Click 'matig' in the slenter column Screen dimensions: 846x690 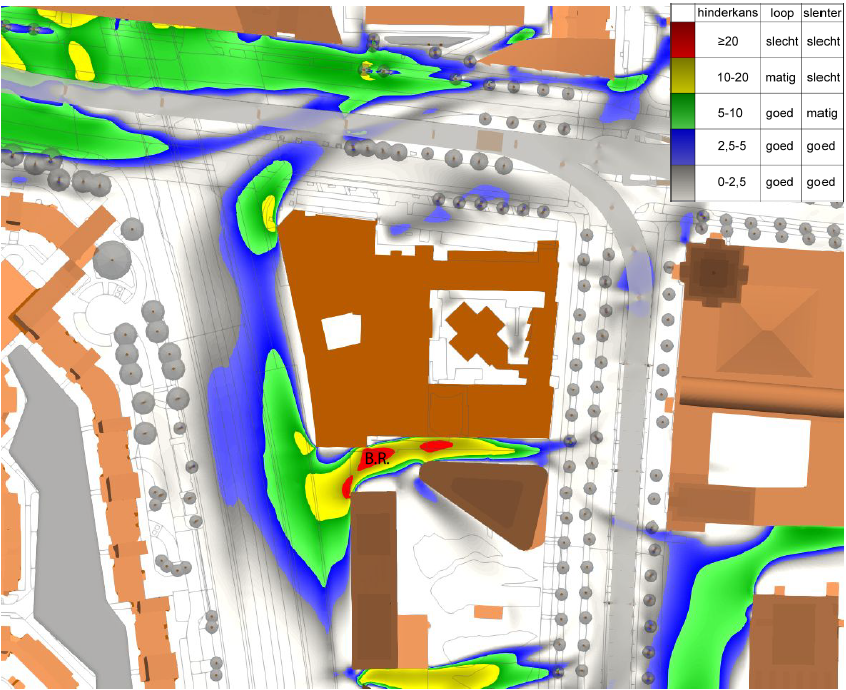coord(822,113)
